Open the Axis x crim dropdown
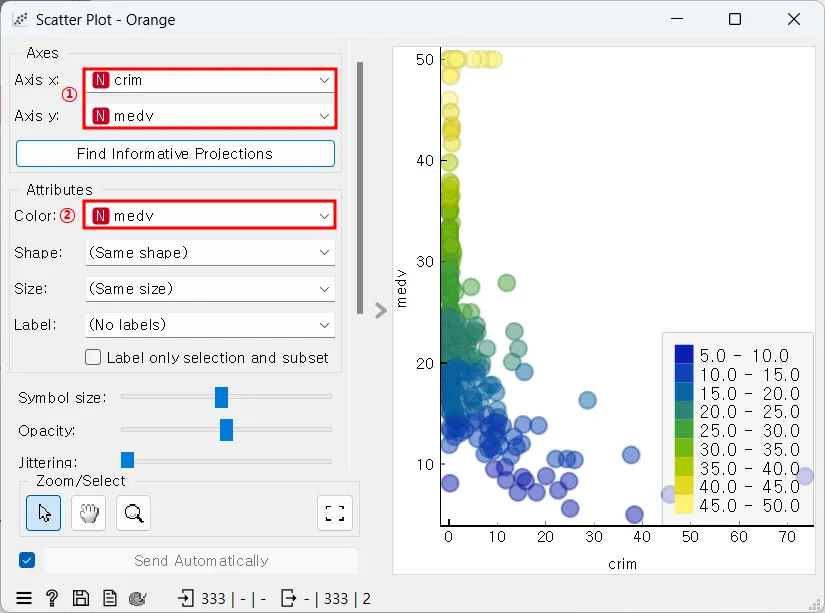Viewport: 825px width, 613px height. (210, 80)
